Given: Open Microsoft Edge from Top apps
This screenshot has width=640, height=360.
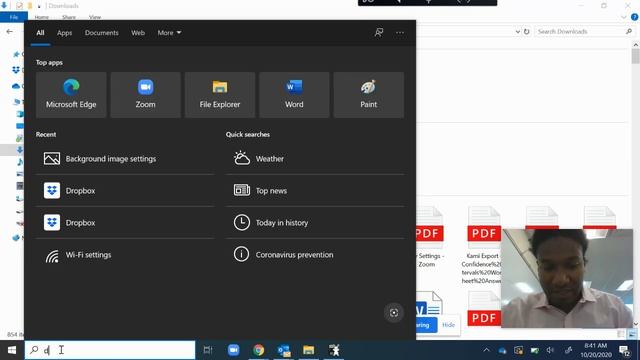Looking at the screenshot, I should pyautogui.click(x=71, y=95).
